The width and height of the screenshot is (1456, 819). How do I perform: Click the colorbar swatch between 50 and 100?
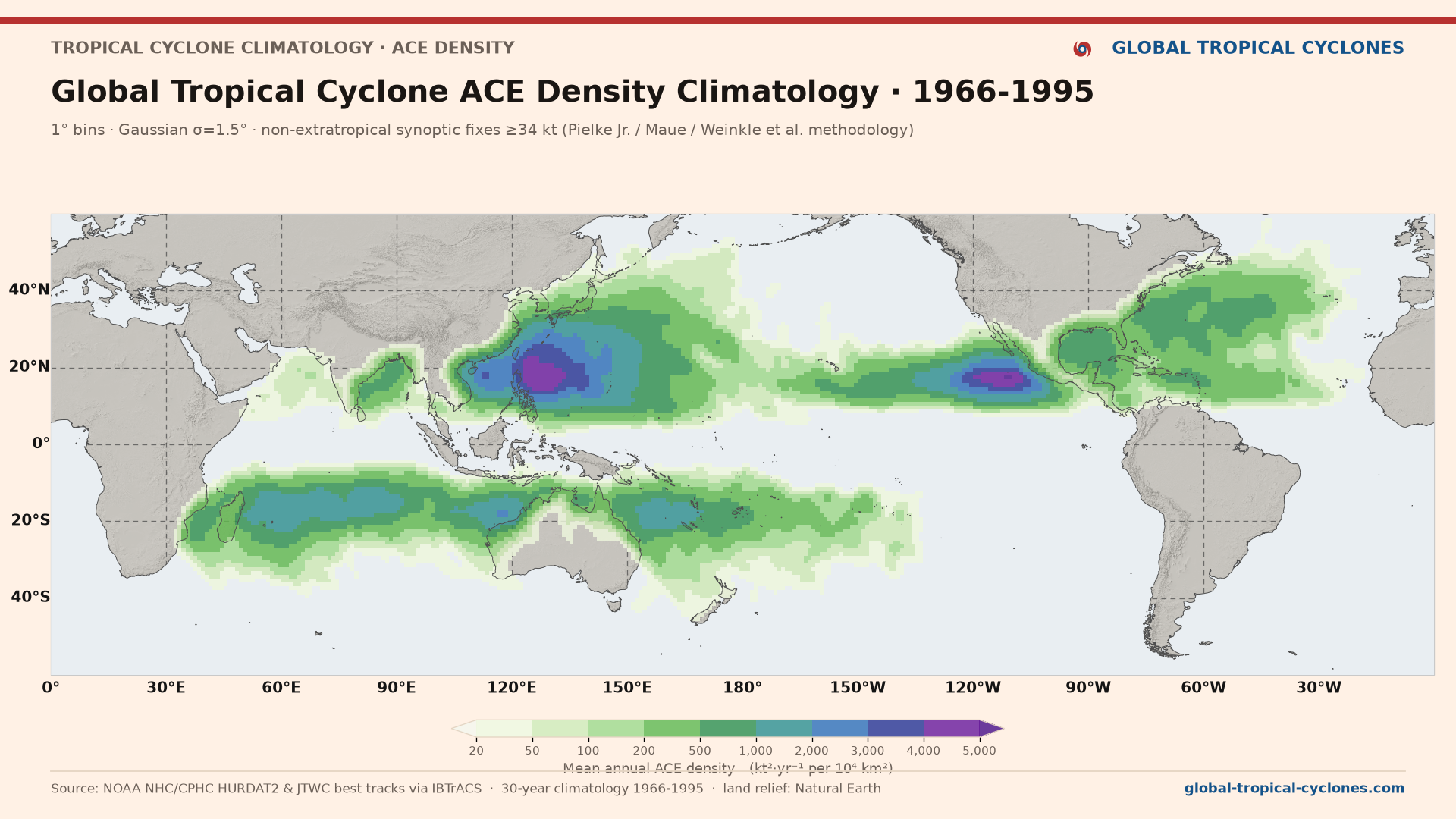tap(560, 729)
